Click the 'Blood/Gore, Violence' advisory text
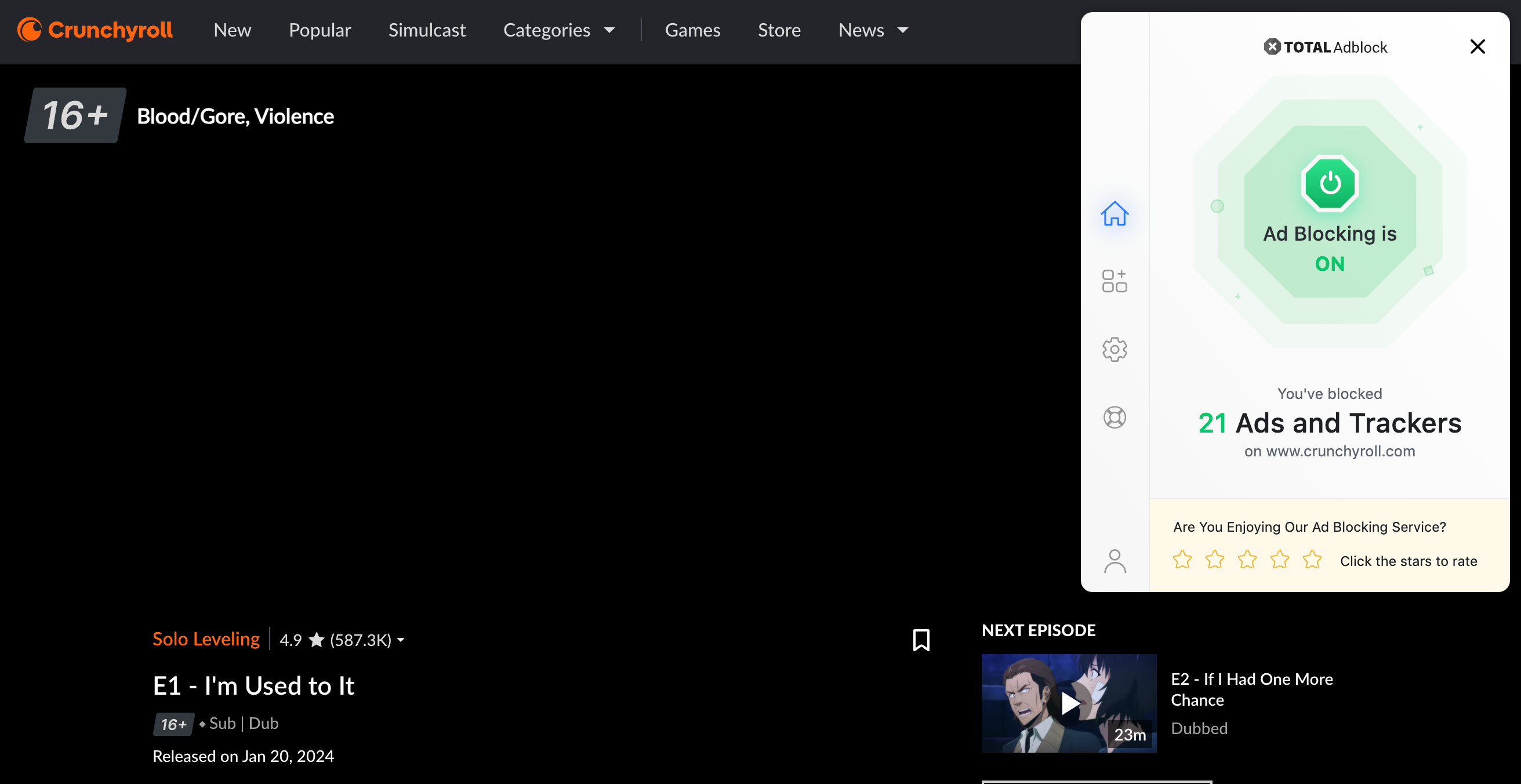Viewport: 1521px width, 784px height. (x=235, y=116)
